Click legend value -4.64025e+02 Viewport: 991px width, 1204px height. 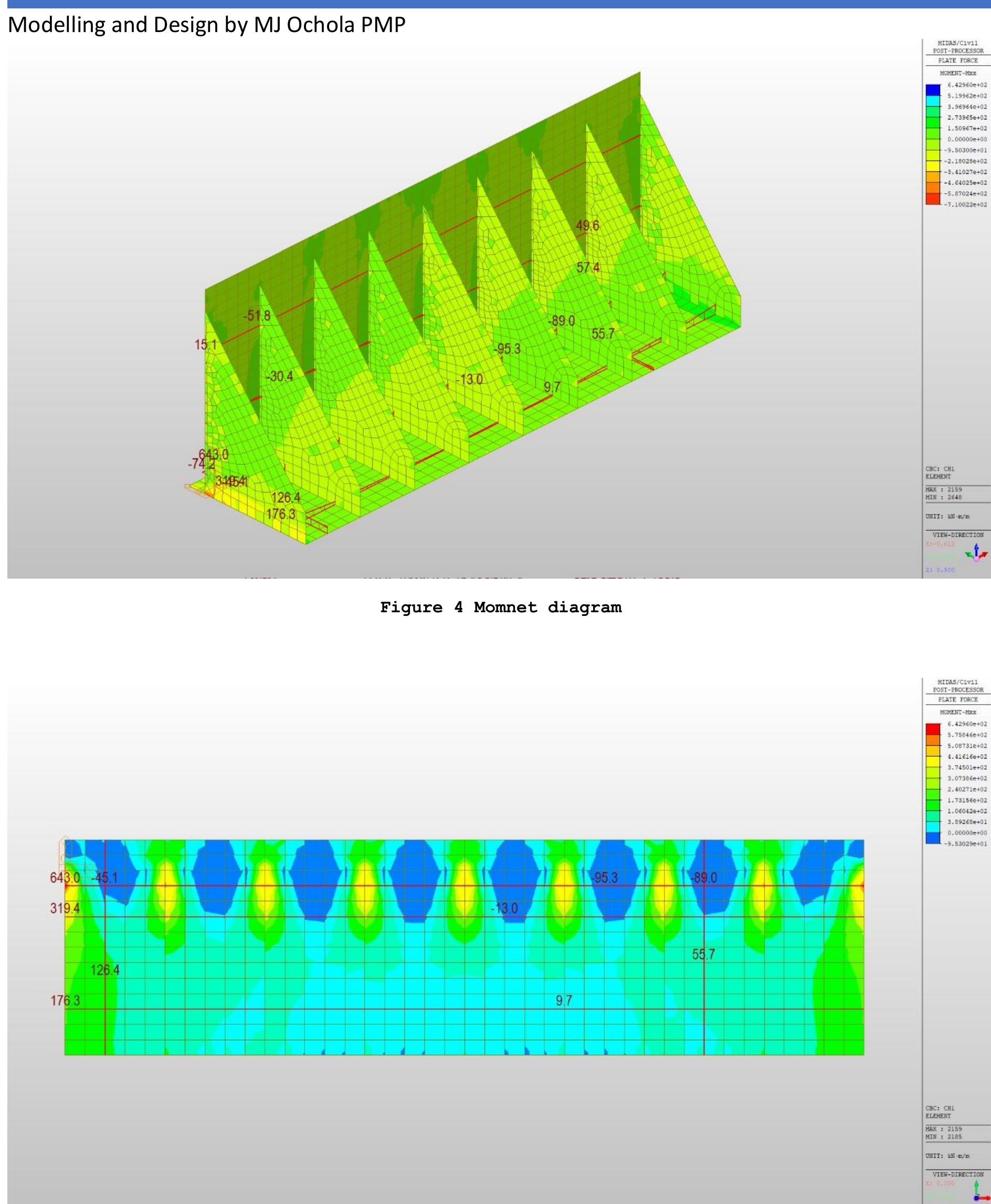click(965, 183)
